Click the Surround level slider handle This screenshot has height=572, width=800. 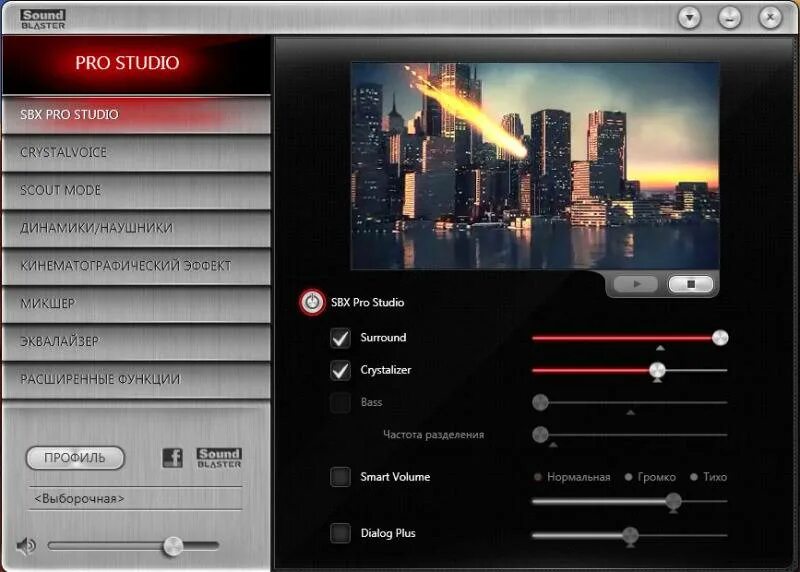pyautogui.click(x=720, y=338)
